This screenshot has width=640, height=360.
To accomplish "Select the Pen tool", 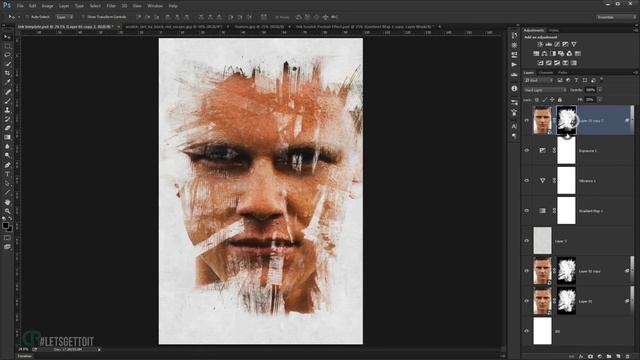I will [7, 165].
